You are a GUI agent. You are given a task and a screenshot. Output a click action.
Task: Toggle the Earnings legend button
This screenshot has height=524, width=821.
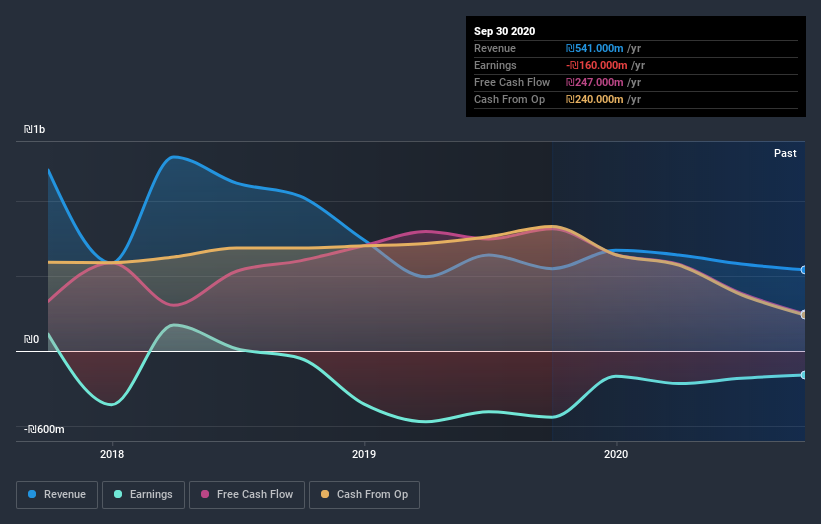(x=143, y=495)
